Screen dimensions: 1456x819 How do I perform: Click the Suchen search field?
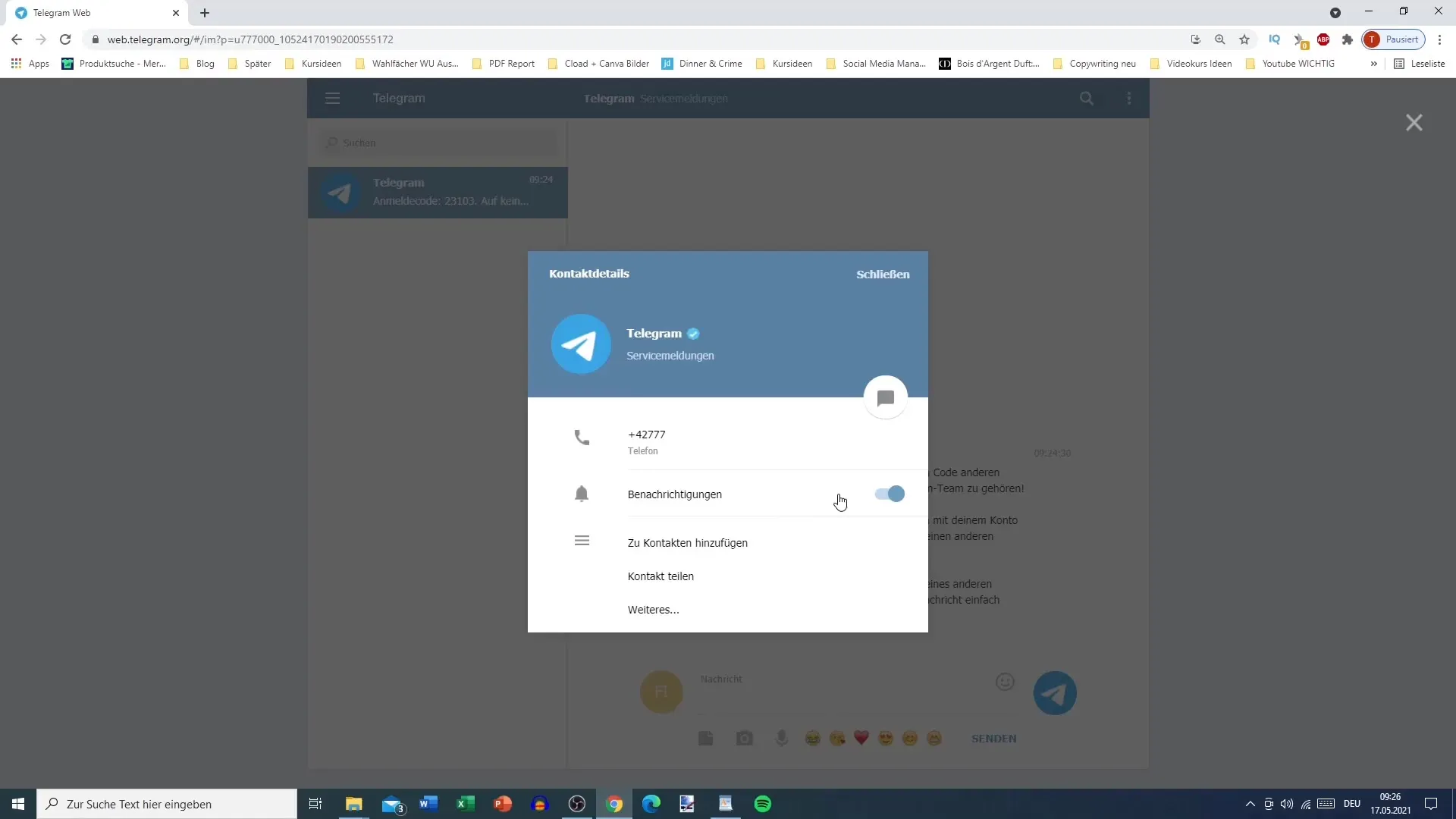pyautogui.click(x=438, y=143)
